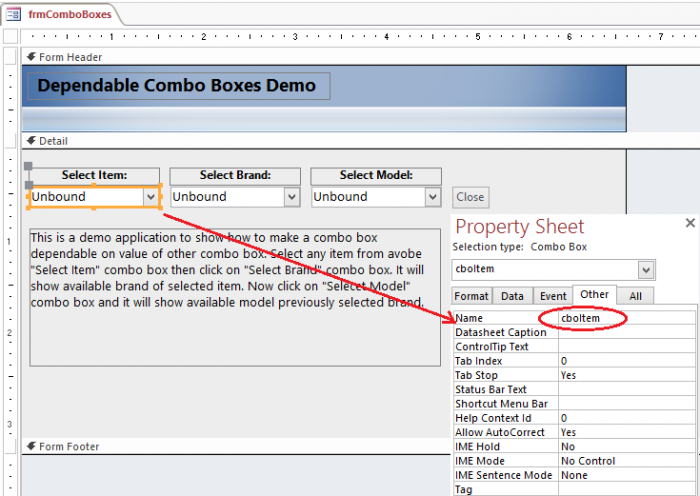Image resolution: width=700 pixels, height=496 pixels.
Task: Click the Form Header section bar
Action: click(361, 57)
